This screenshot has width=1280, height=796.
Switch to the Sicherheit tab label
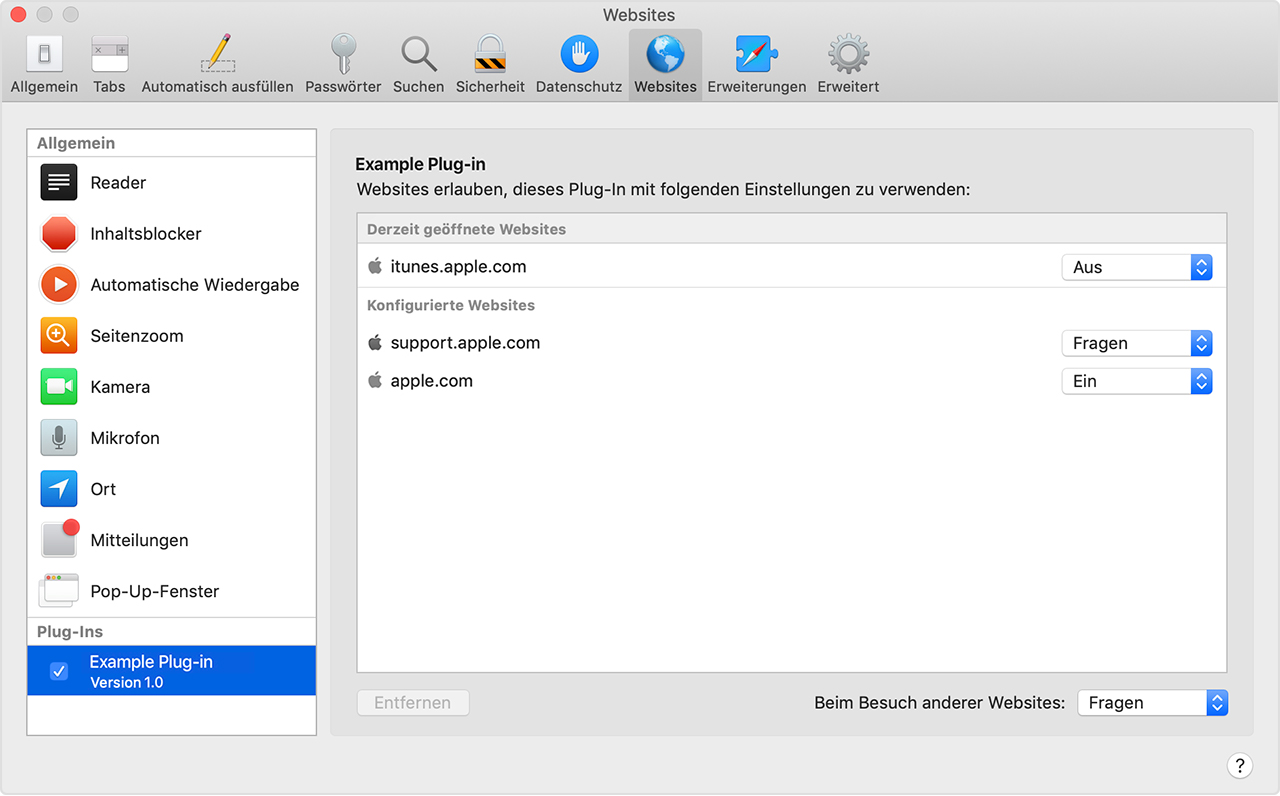tap(490, 87)
